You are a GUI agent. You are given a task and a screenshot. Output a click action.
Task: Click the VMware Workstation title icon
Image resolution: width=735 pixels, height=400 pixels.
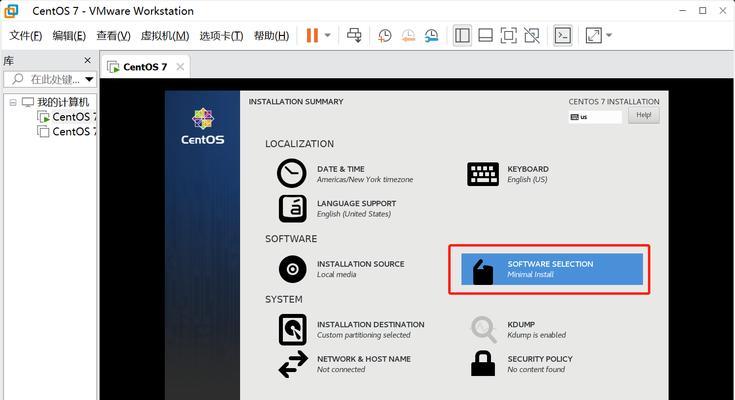(x=11, y=11)
